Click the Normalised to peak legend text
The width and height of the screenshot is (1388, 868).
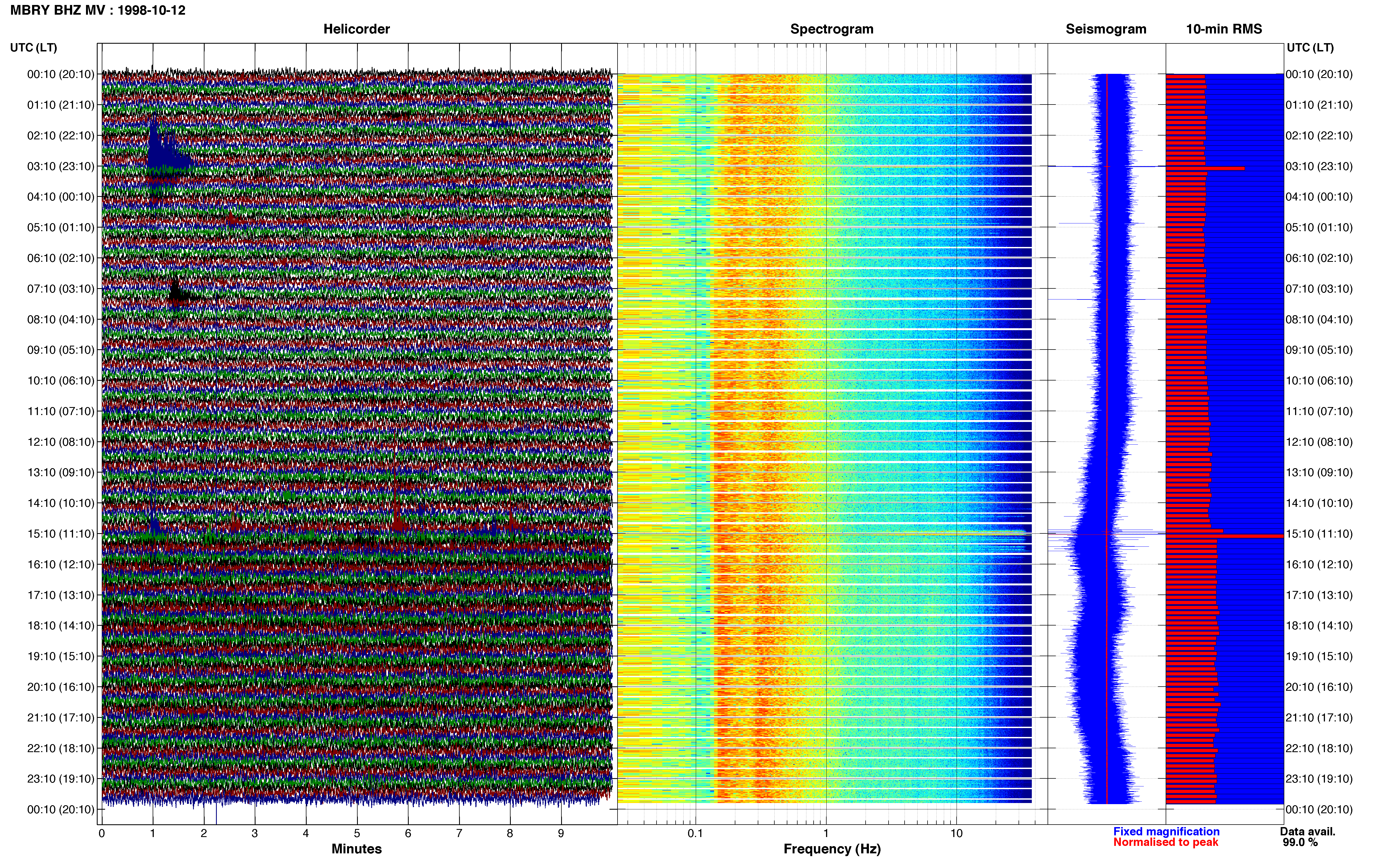click(x=1165, y=842)
